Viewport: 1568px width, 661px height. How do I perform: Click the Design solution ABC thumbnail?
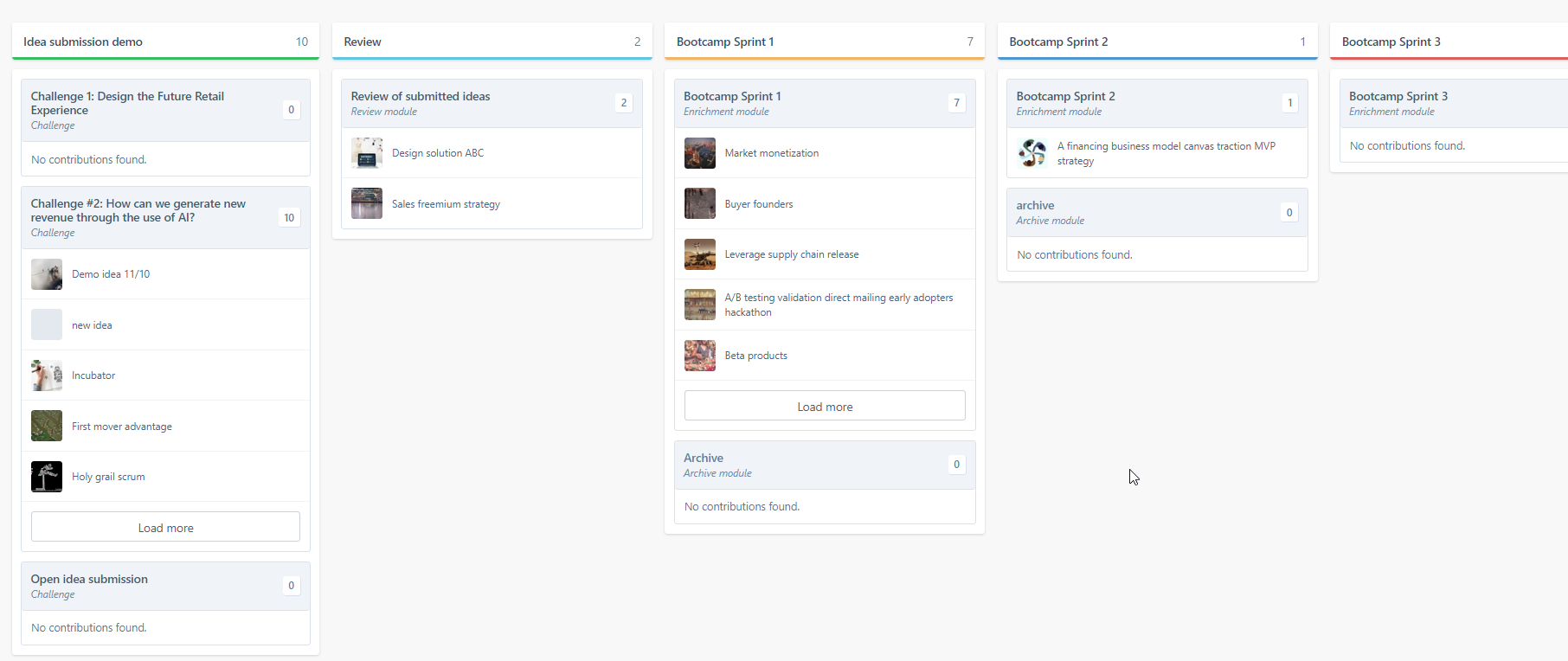tap(367, 153)
